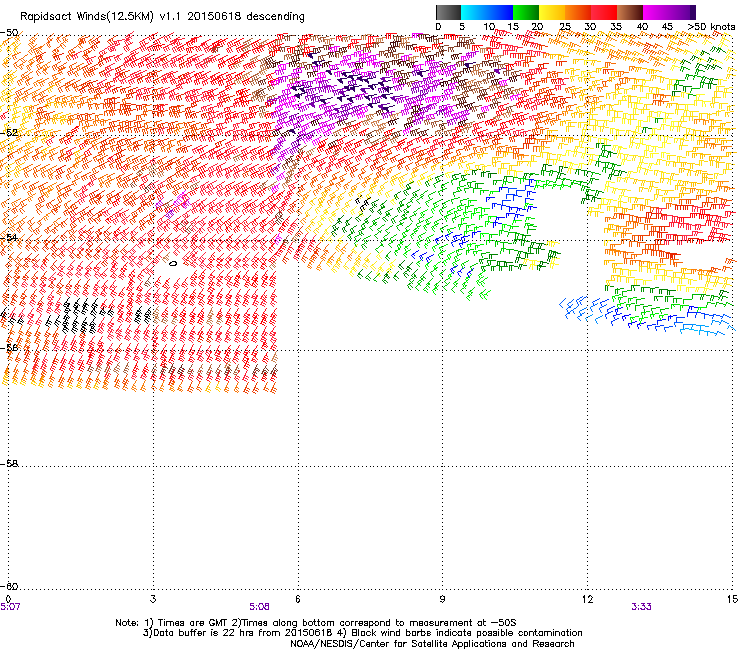Click the '35' legend scale label
Image resolution: width=740 pixels, height=650 pixels.
tap(616, 27)
